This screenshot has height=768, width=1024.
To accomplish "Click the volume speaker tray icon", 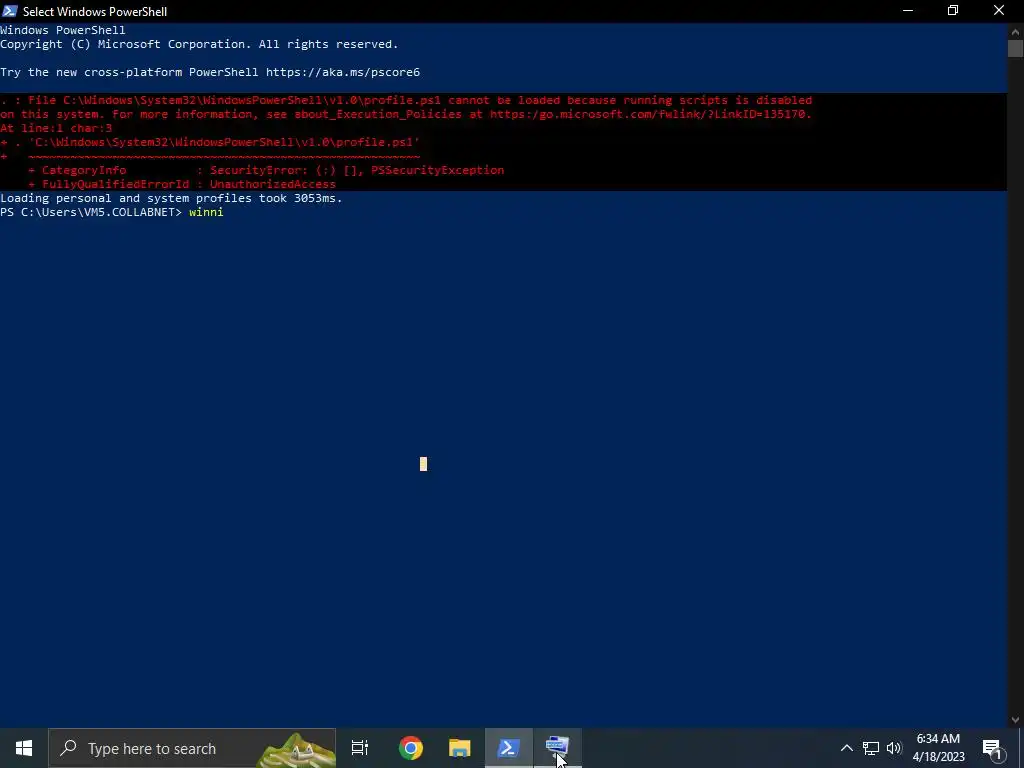I will 894,748.
